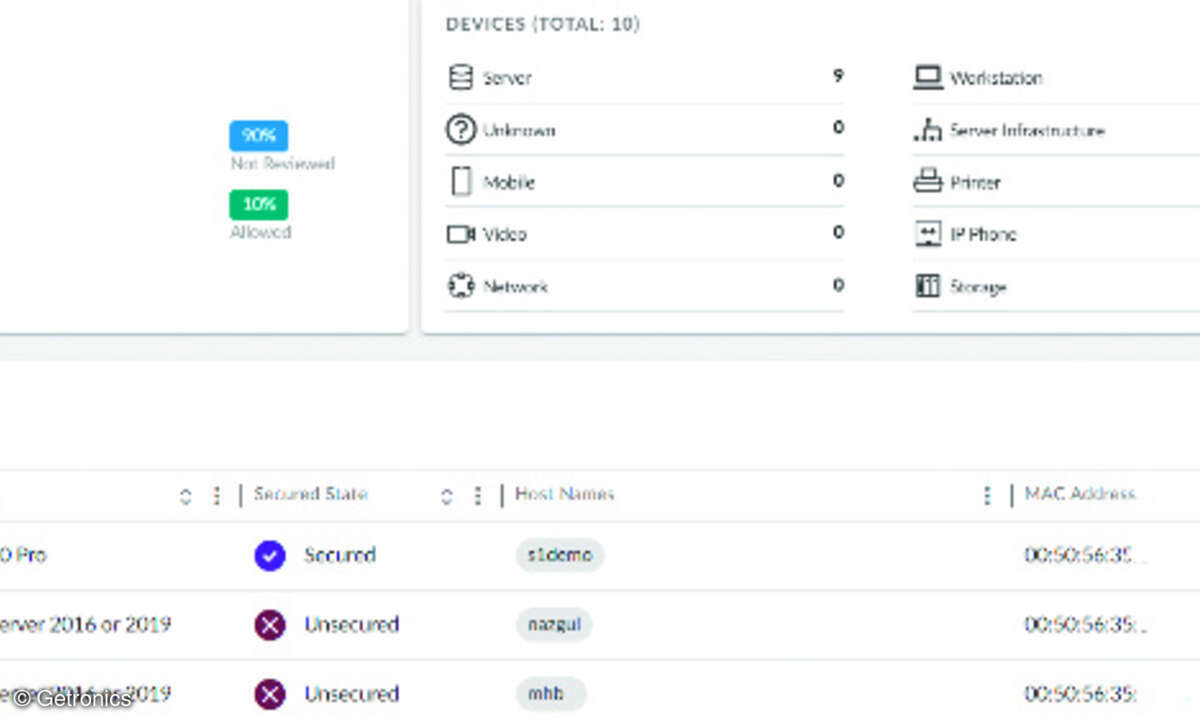The width and height of the screenshot is (1200, 720).
Task: Click the Allowed label
Action: click(x=260, y=232)
